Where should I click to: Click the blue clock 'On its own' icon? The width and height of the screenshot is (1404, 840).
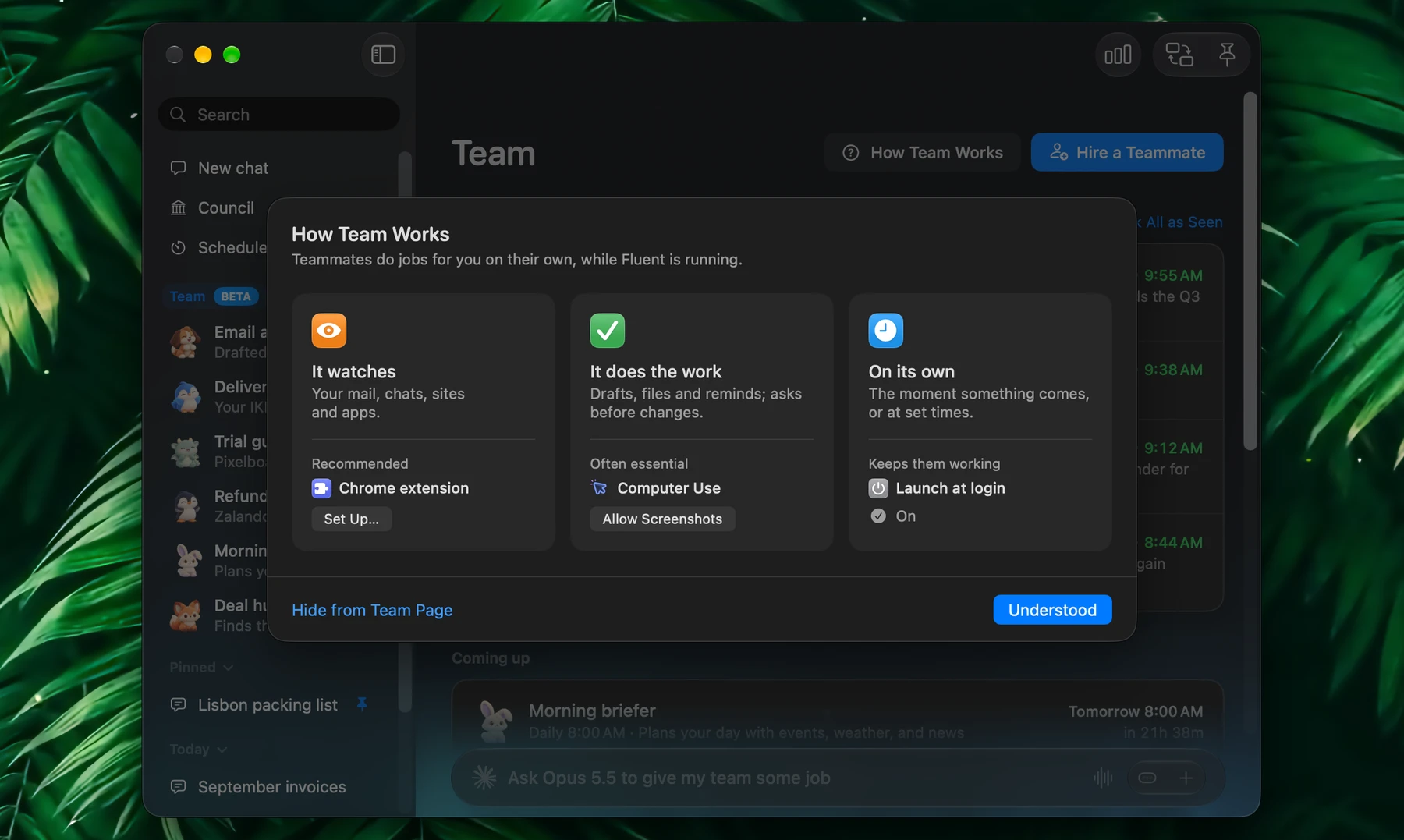(886, 331)
